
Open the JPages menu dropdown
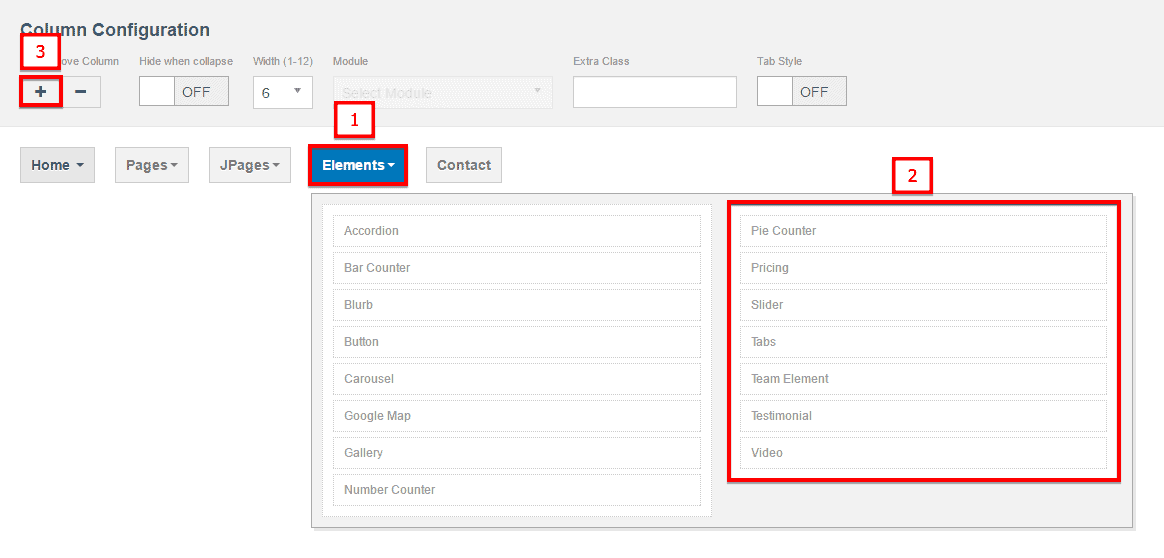click(249, 165)
